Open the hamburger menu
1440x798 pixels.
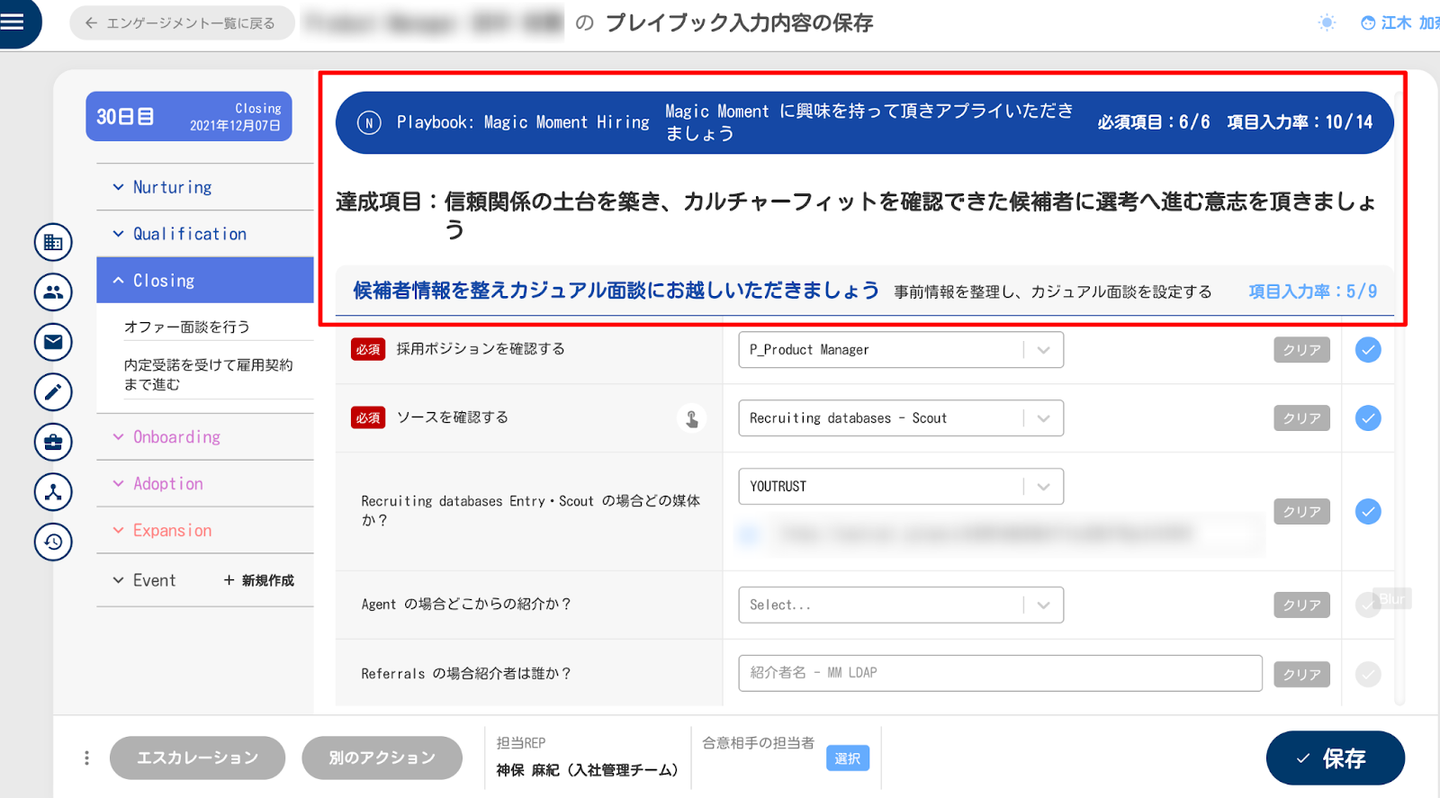(x=14, y=22)
